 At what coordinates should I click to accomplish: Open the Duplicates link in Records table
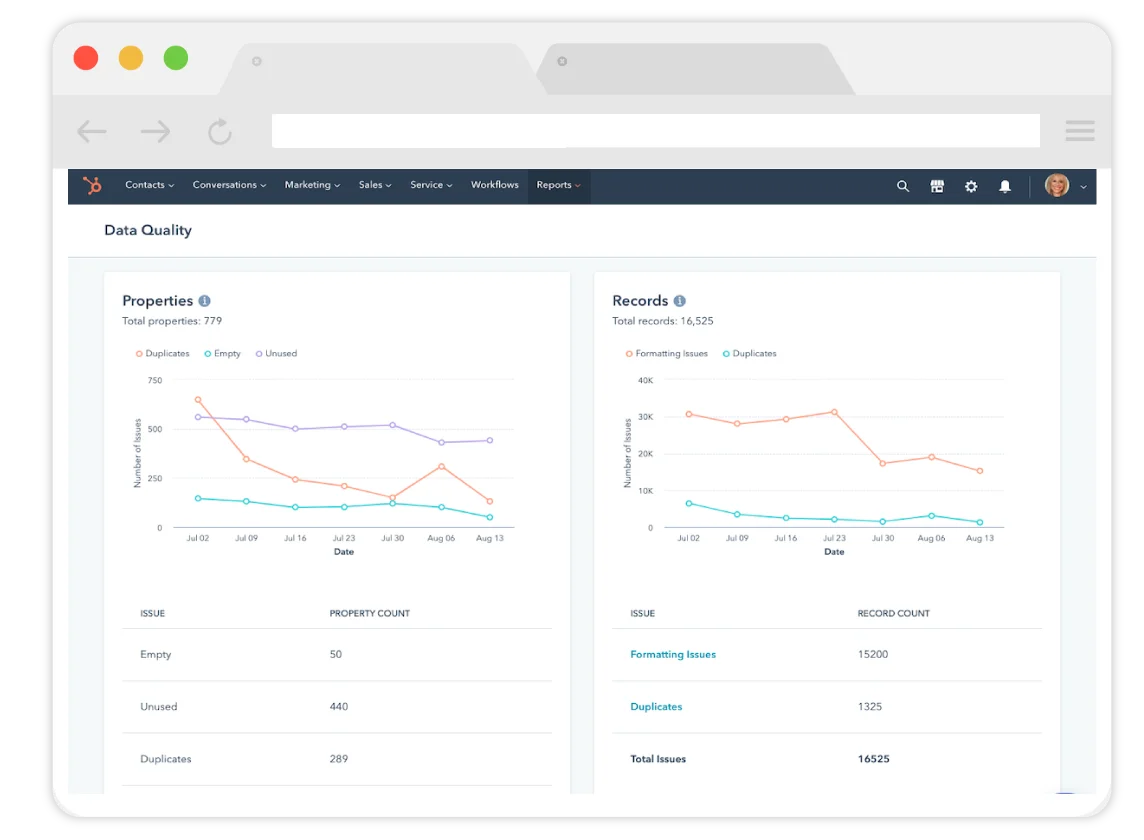[656, 706]
